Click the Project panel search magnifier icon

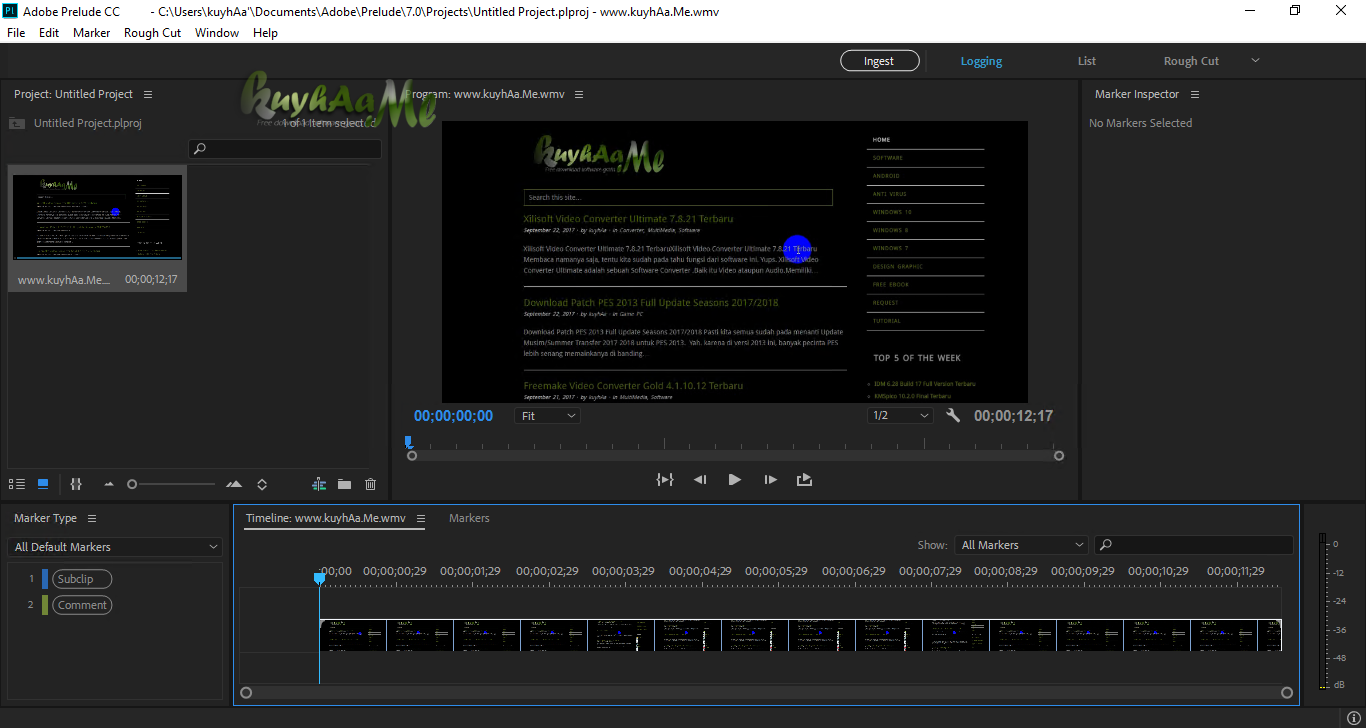tap(199, 149)
